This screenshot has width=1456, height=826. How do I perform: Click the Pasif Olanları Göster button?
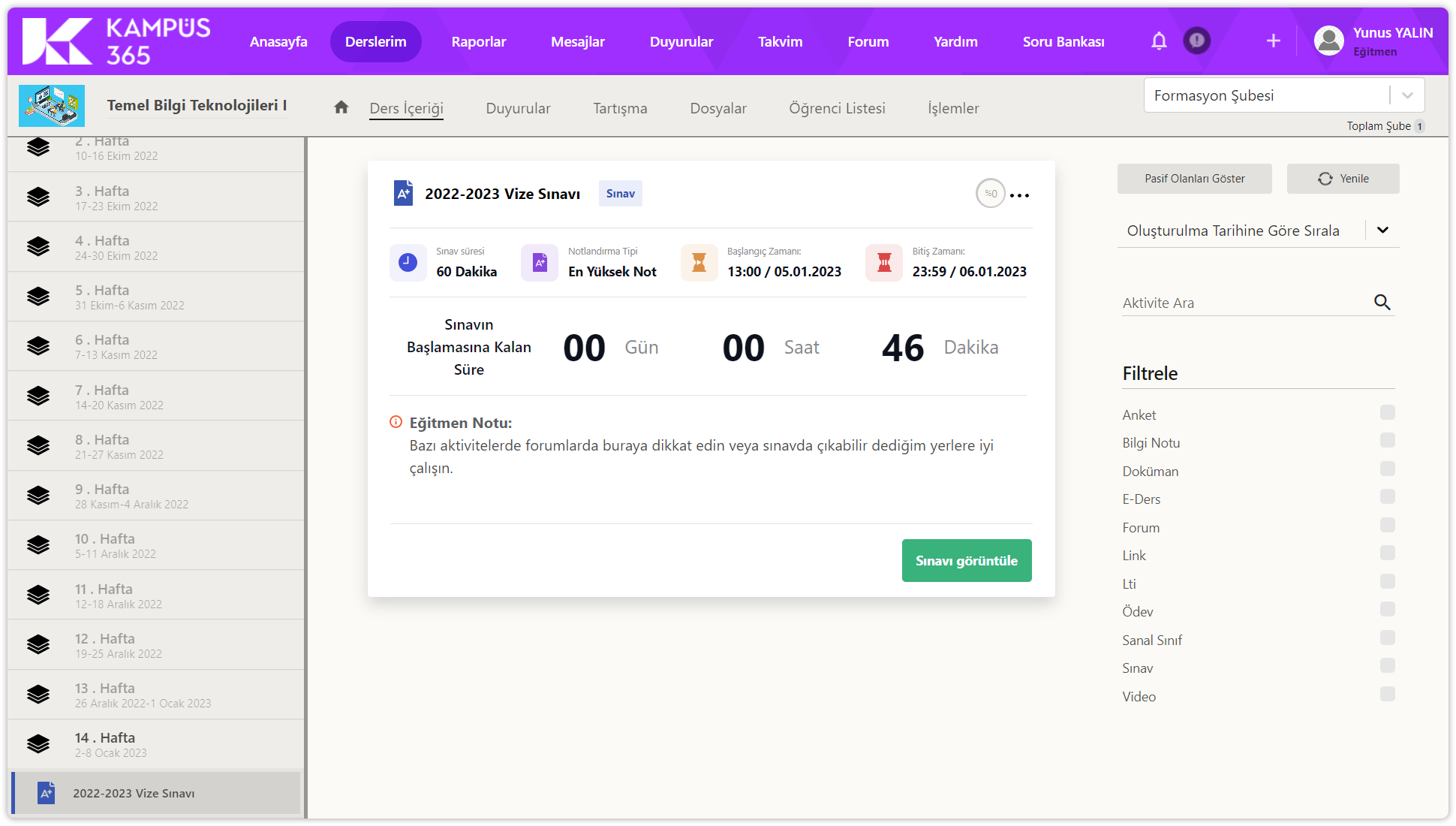pyautogui.click(x=1194, y=179)
